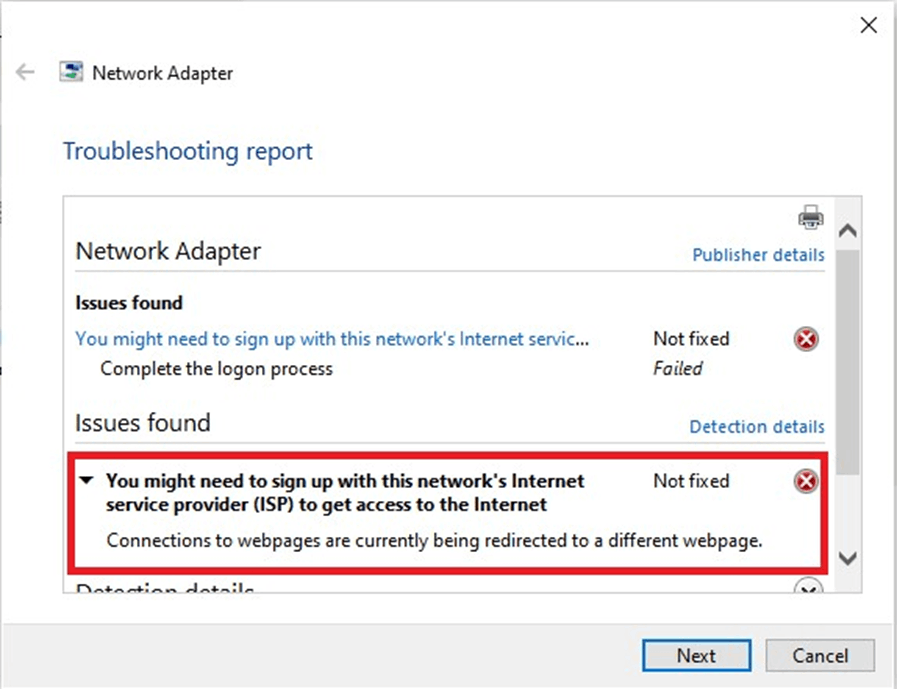The height and width of the screenshot is (689, 897).
Task: Click the Network Adapter title icon
Action: click(71, 72)
